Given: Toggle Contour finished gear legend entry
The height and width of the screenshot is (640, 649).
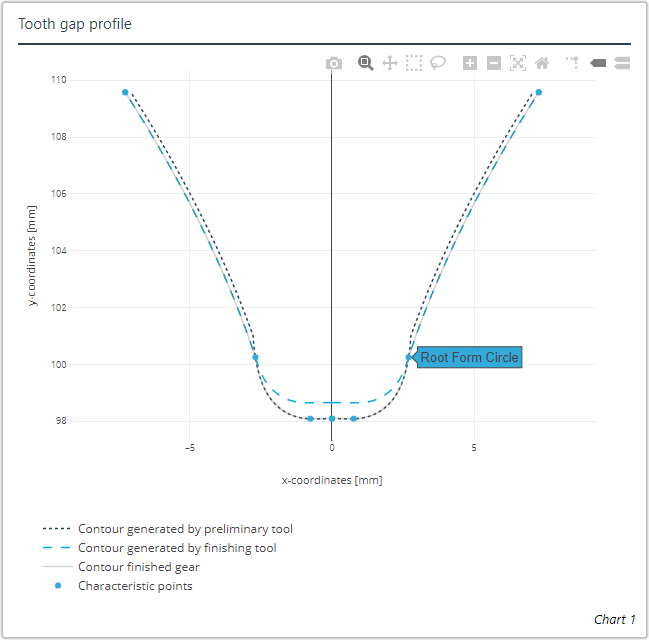Looking at the screenshot, I should click(121, 567).
